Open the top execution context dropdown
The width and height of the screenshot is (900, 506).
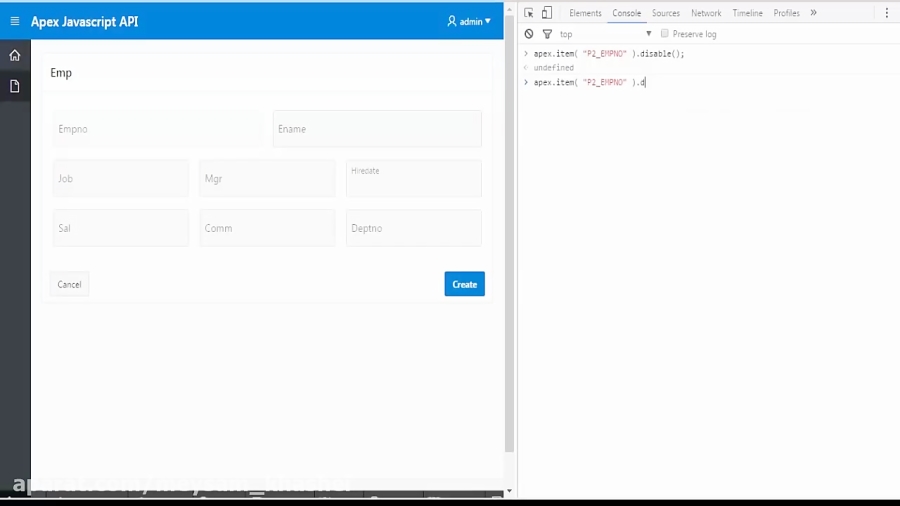click(x=606, y=34)
